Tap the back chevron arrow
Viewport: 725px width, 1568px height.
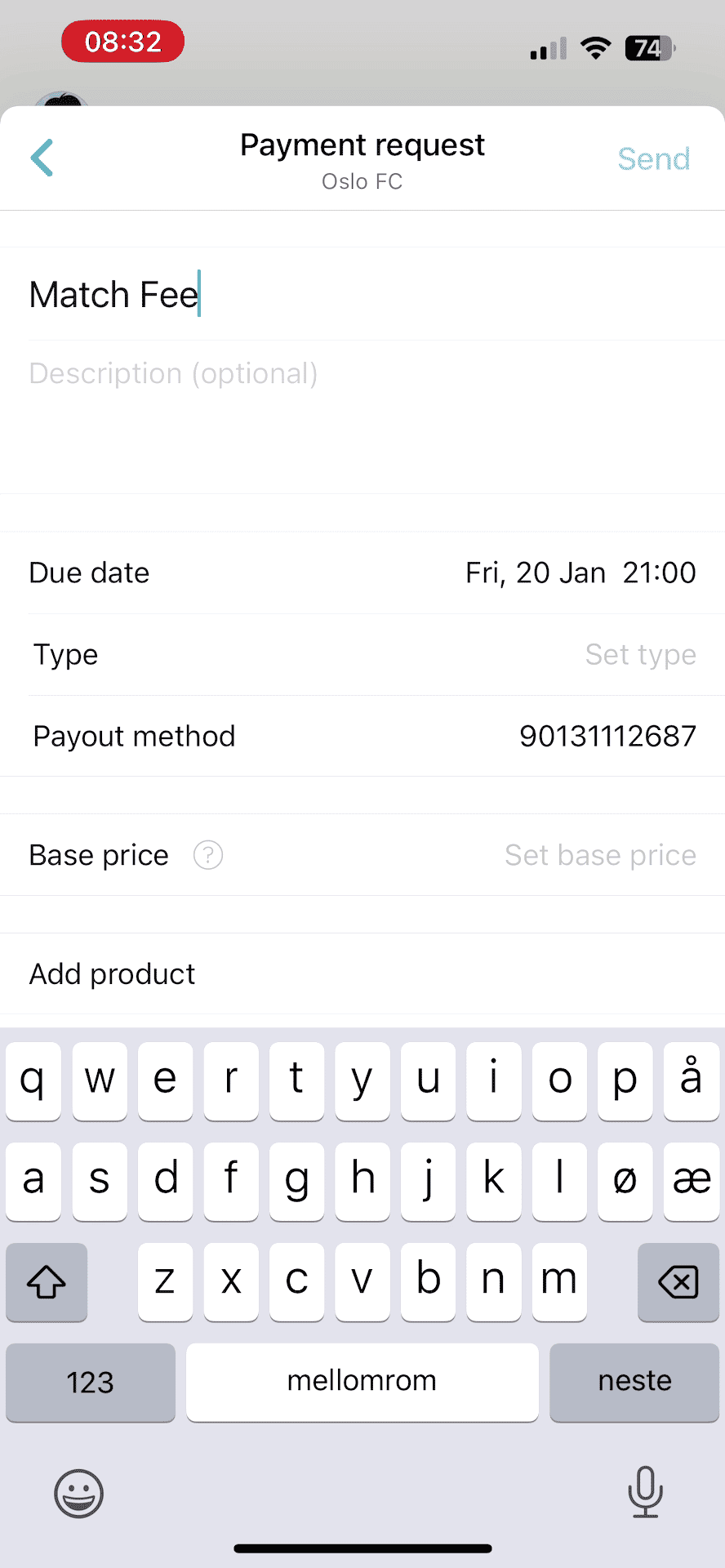click(x=42, y=158)
